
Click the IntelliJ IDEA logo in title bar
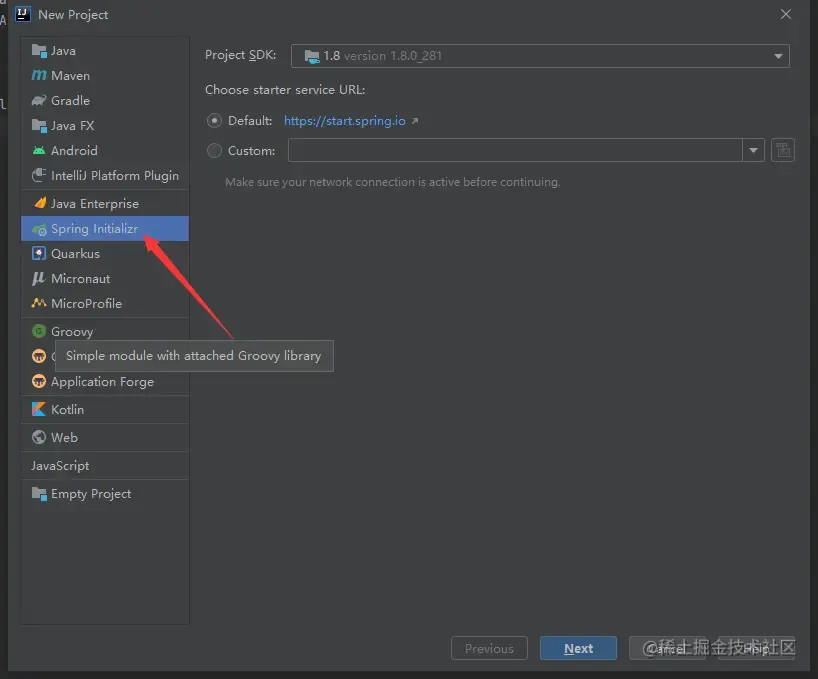tap(22, 14)
